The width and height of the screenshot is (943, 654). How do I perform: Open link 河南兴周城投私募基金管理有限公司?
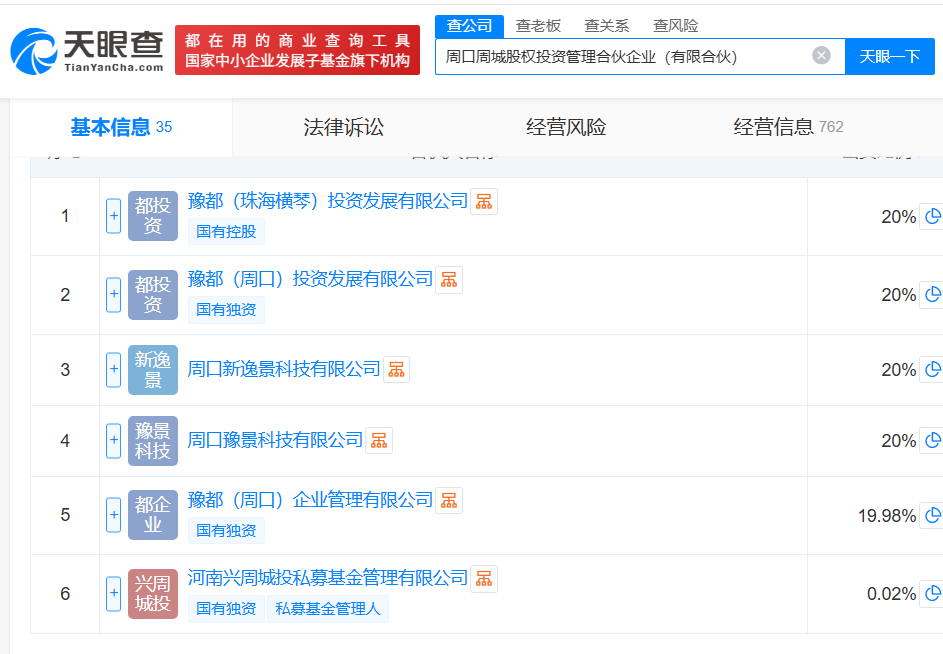coord(328,578)
